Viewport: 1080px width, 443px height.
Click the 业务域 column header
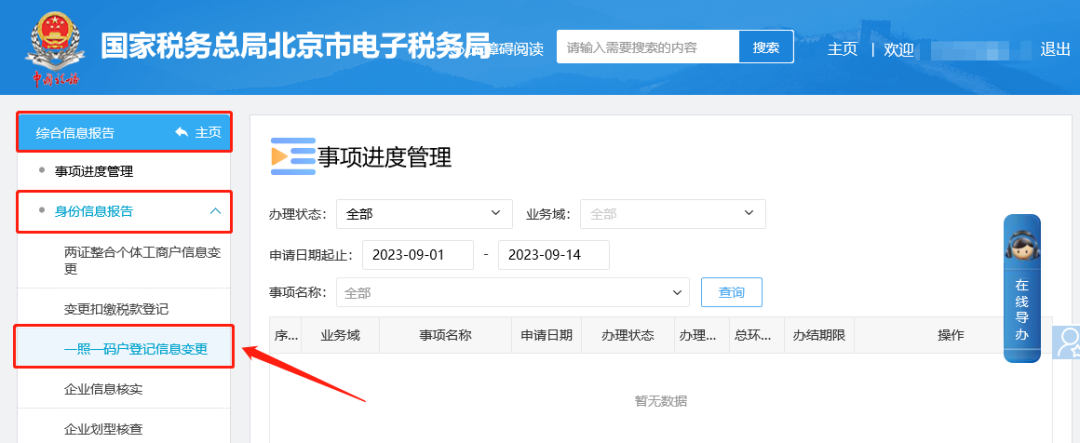coord(340,336)
